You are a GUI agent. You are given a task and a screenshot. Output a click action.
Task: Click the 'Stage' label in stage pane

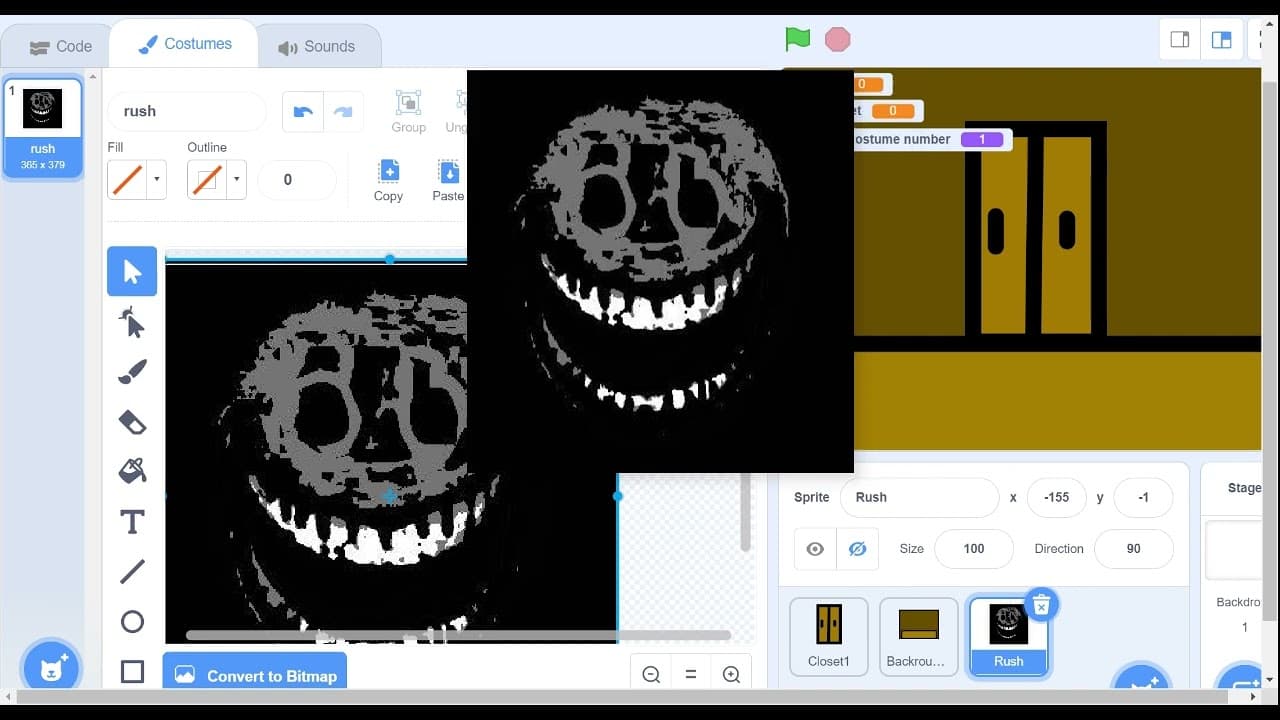coord(1244,488)
